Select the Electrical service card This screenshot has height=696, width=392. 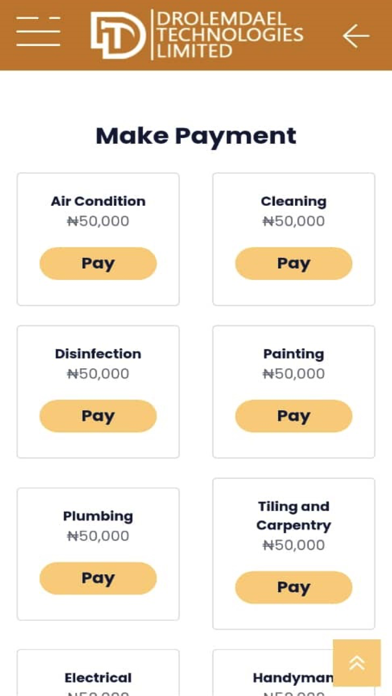tap(98, 672)
